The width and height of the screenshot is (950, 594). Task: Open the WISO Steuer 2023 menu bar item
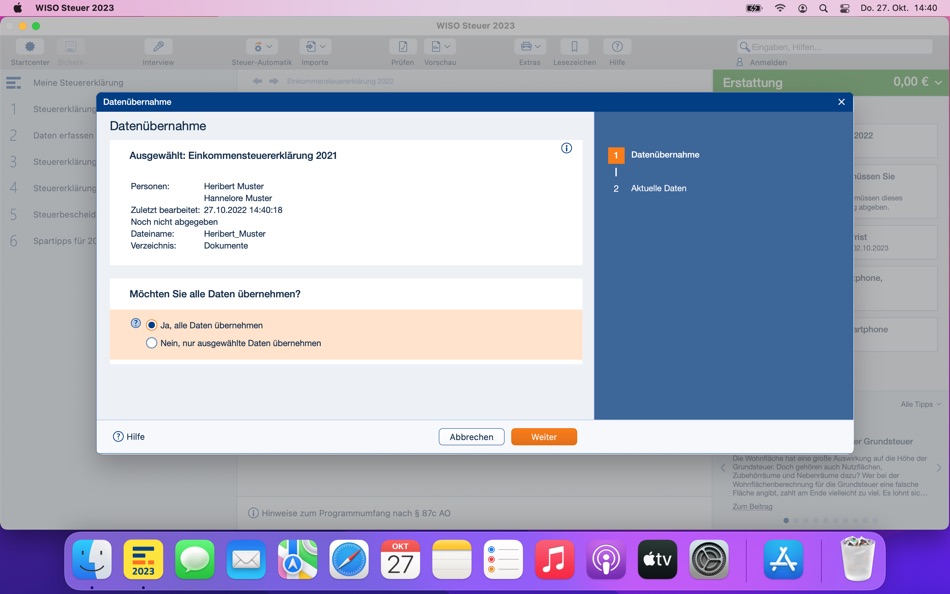[x=75, y=8]
